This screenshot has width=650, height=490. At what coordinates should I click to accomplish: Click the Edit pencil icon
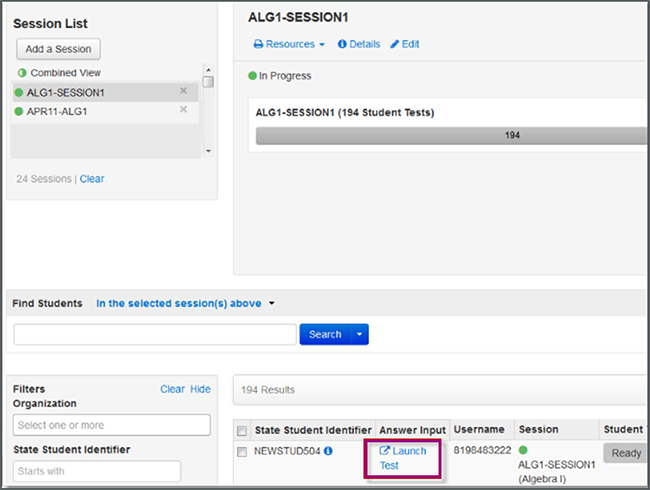pos(395,45)
